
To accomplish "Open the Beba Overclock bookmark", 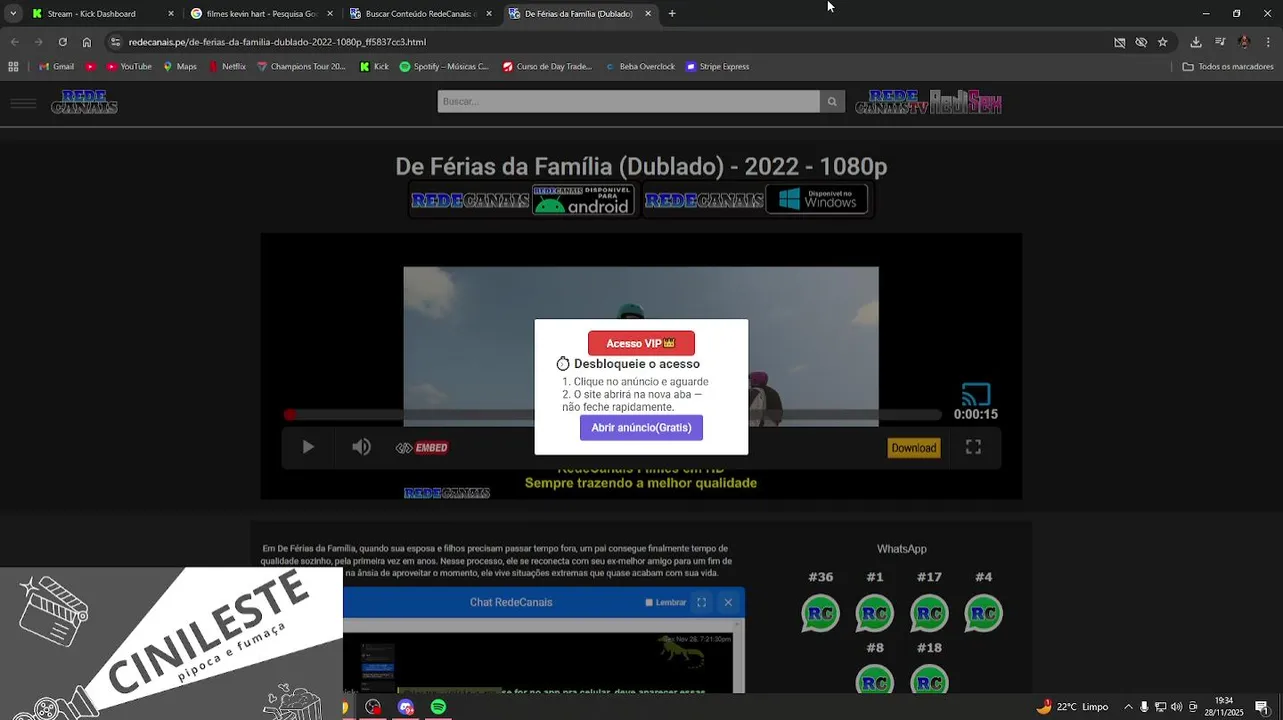I will click(x=640, y=67).
